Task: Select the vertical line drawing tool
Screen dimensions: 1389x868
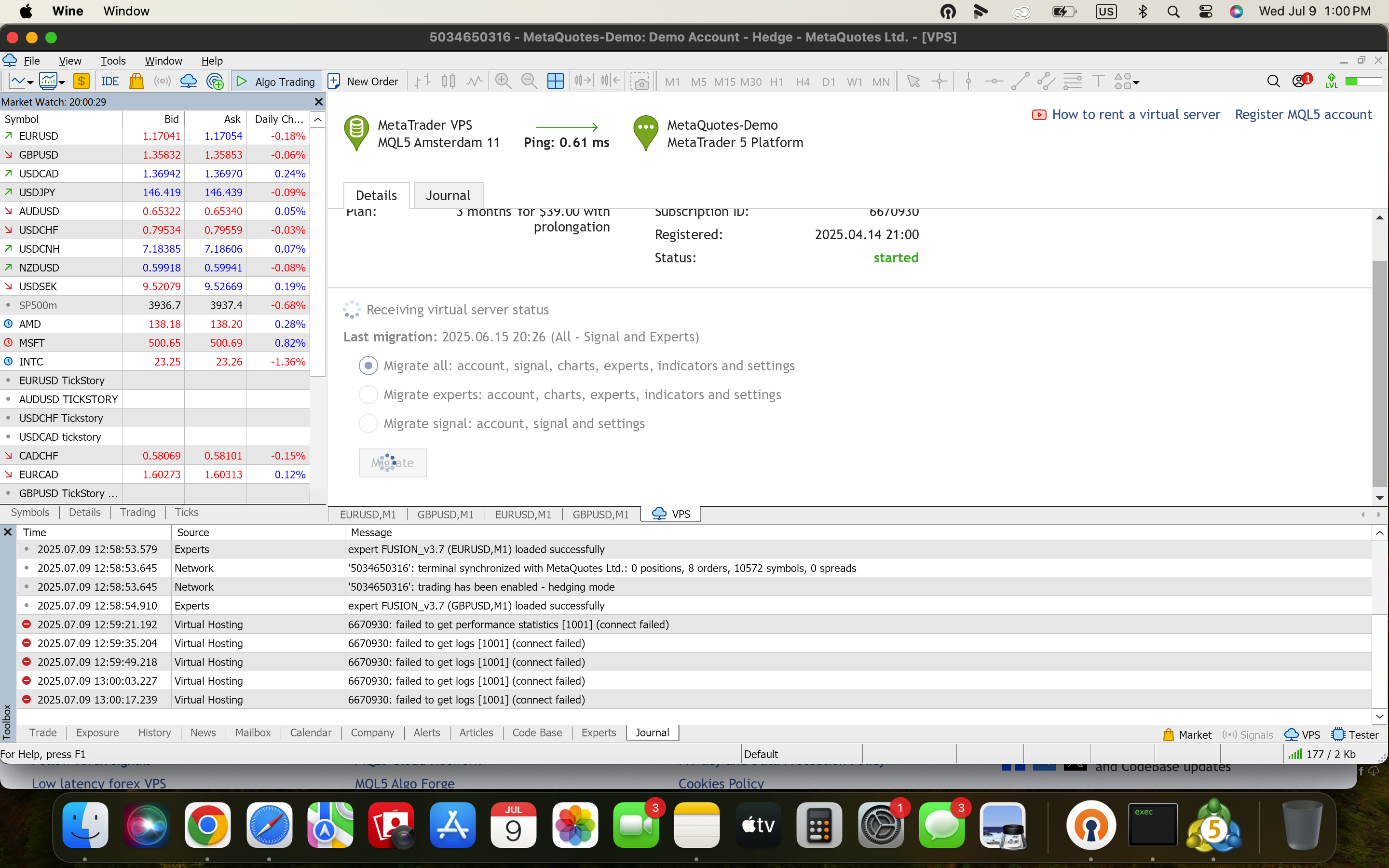Action: 968,81
